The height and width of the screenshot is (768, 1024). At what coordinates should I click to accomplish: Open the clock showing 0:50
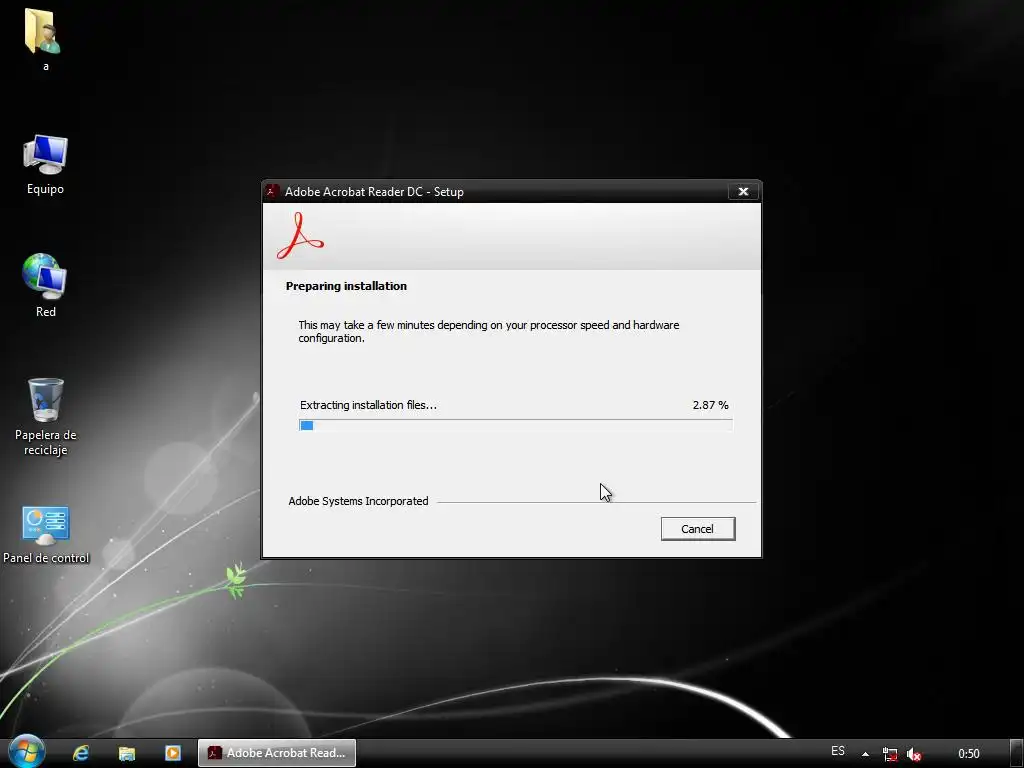pos(968,754)
